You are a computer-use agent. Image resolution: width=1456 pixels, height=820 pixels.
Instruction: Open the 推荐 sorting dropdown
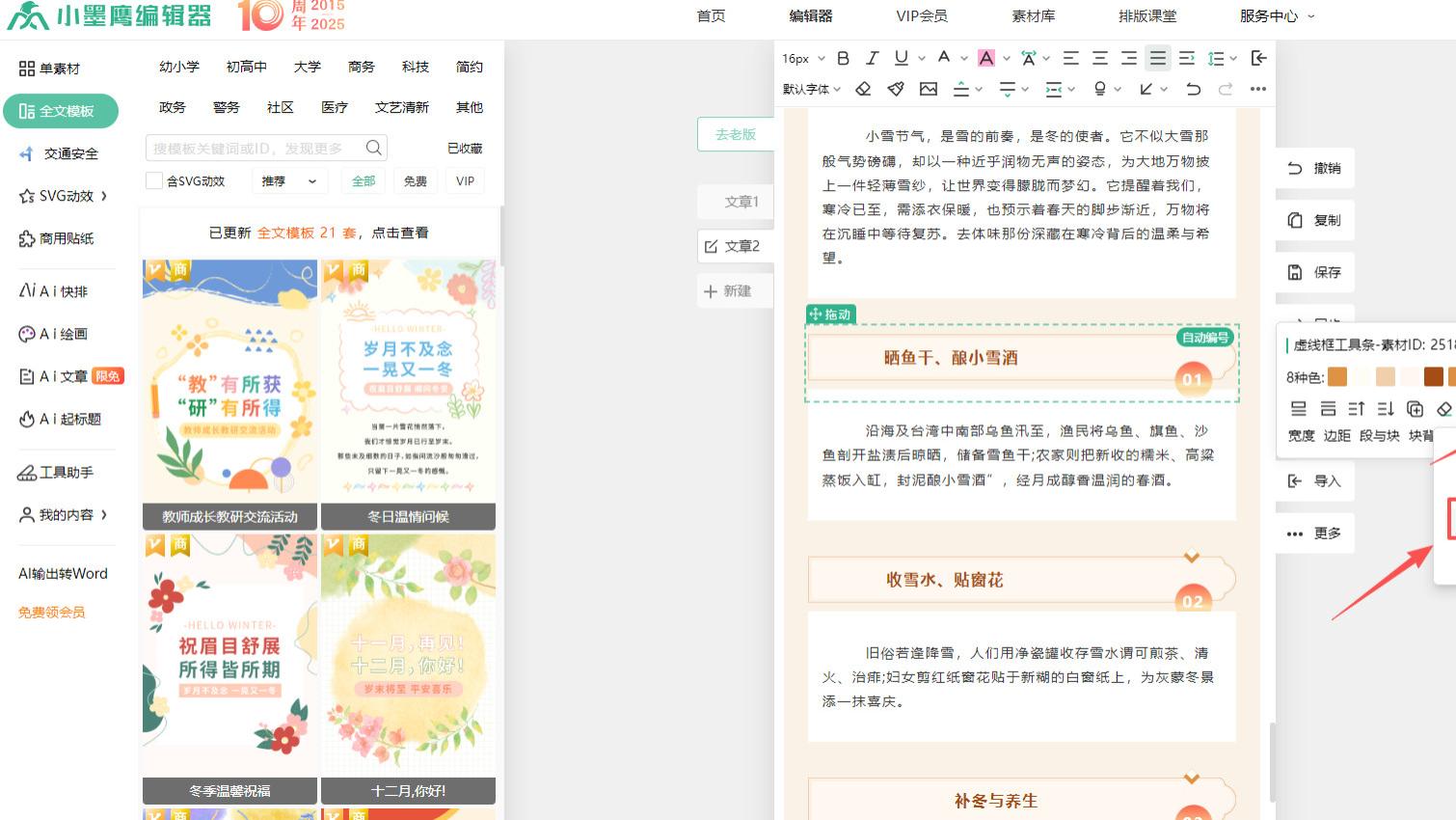289,180
